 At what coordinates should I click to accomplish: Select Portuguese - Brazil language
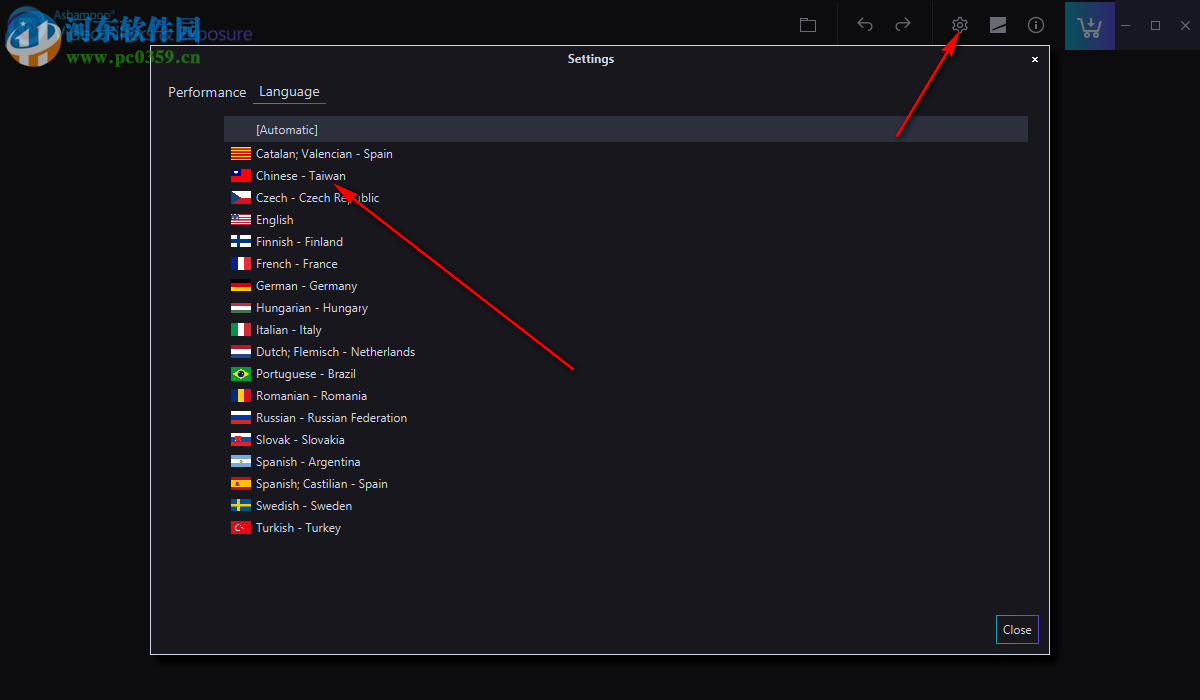pyautogui.click(x=304, y=373)
